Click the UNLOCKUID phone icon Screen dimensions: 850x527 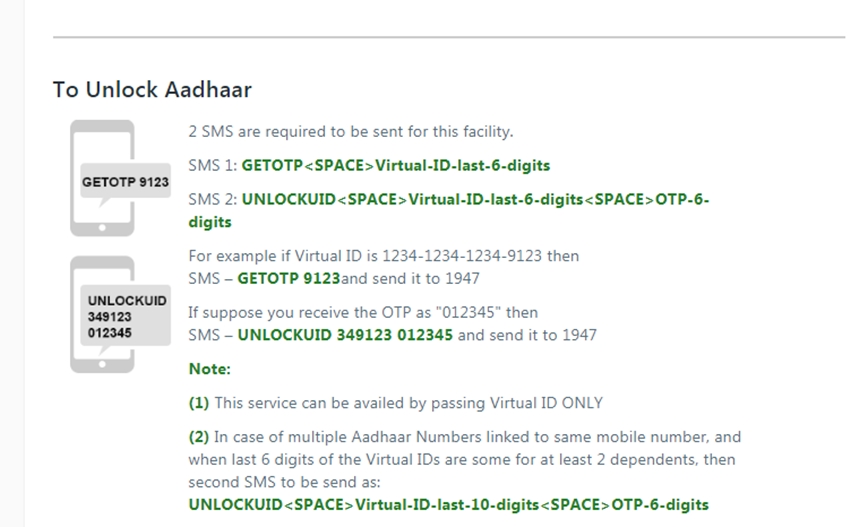[x=102, y=314]
